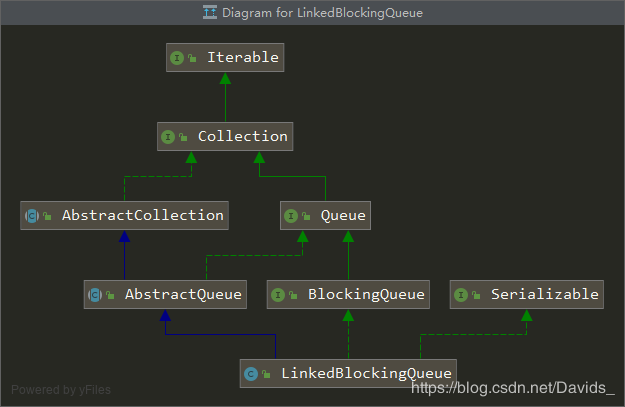Click the Queue label text
The height and width of the screenshot is (407, 625).
(x=343, y=216)
